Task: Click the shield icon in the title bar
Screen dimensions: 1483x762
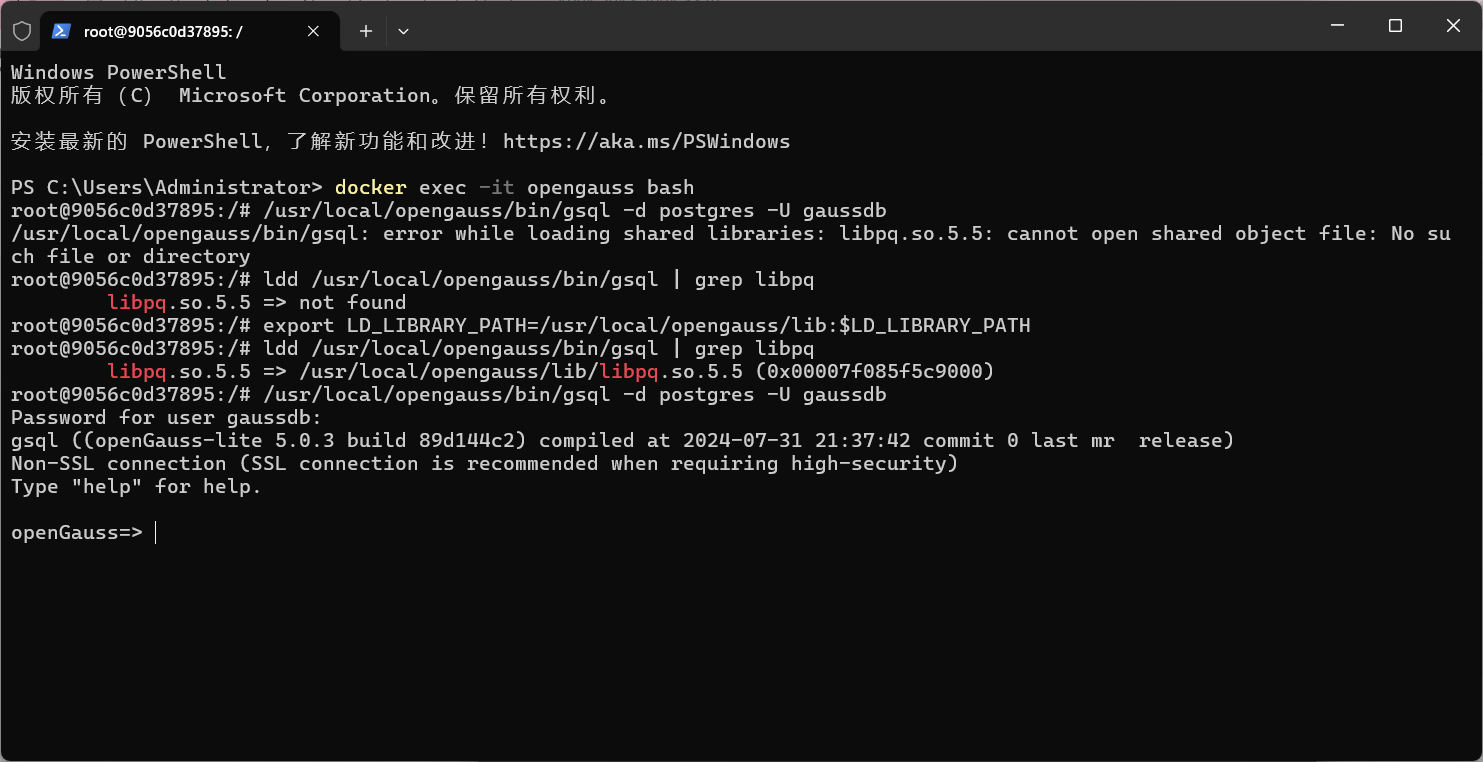Action: [x=21, y=31]
